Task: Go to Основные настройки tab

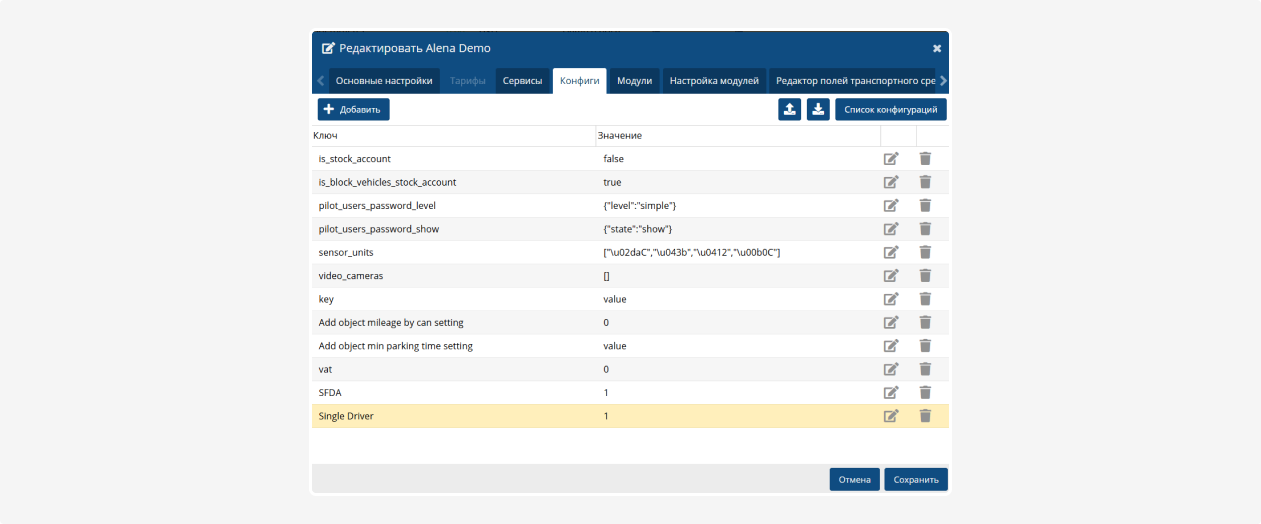Action: pyautogui.click(x=384, y=81)
